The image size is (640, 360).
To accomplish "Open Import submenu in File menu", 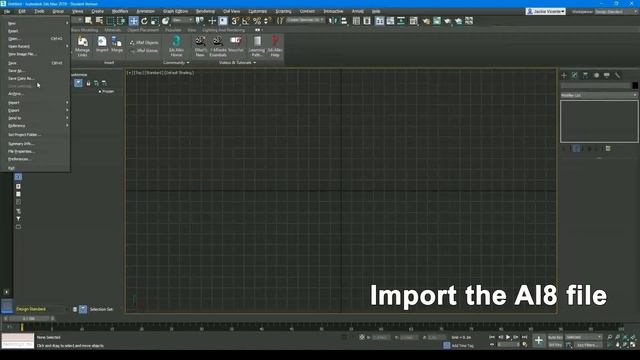I will tap(36, 102).
